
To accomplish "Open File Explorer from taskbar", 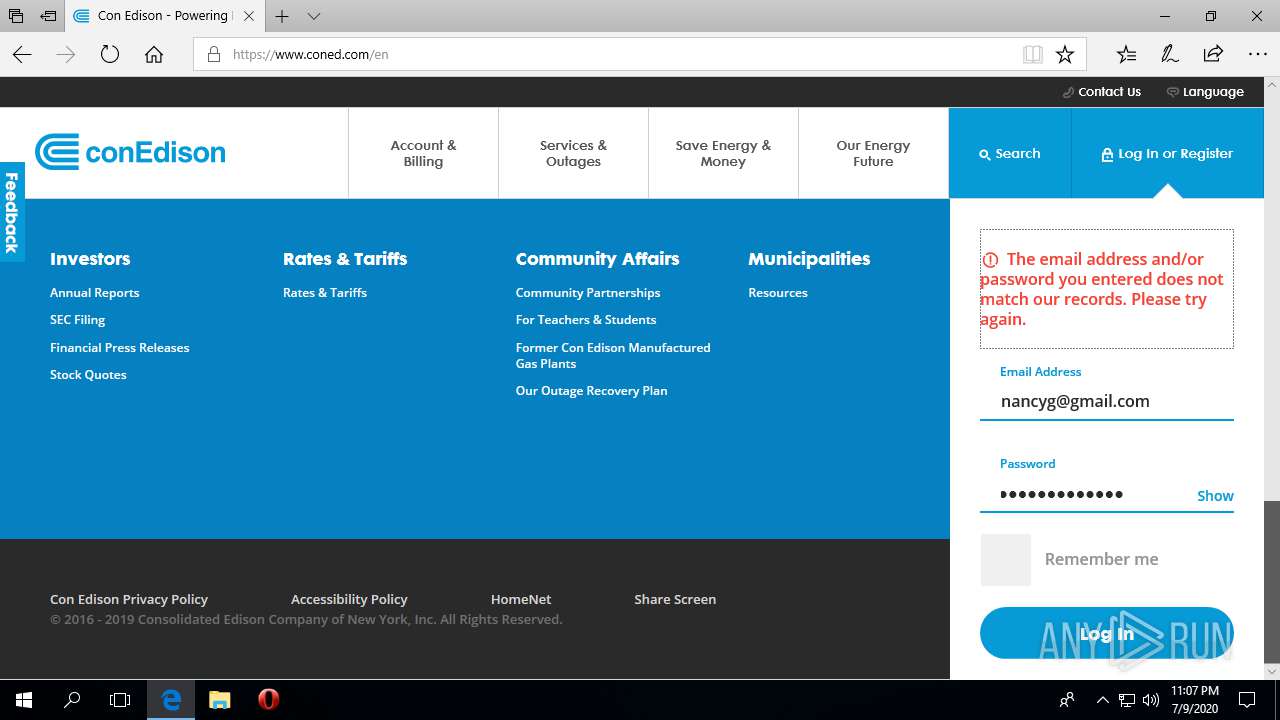I will point(219,700).
